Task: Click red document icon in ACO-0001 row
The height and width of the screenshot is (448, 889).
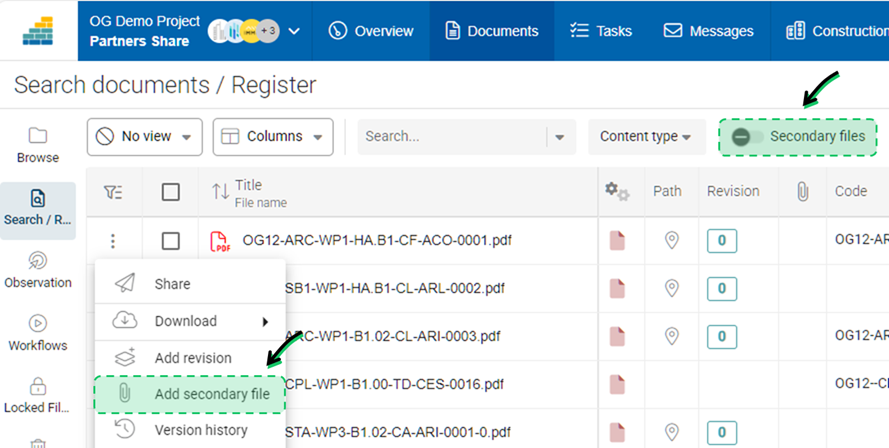Action: pos(617,240)
